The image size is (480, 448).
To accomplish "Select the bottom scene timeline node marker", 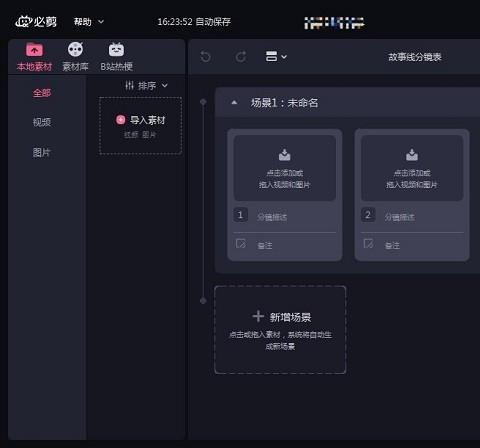I will [x=203, y=301].
